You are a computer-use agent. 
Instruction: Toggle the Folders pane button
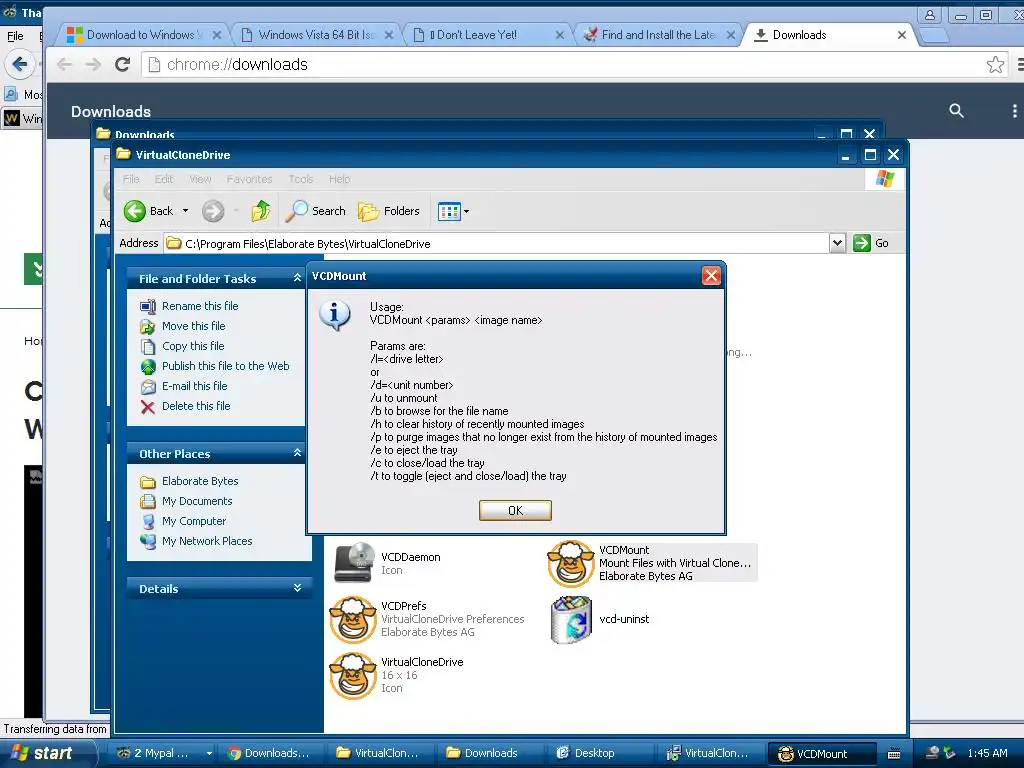(389, 211)
